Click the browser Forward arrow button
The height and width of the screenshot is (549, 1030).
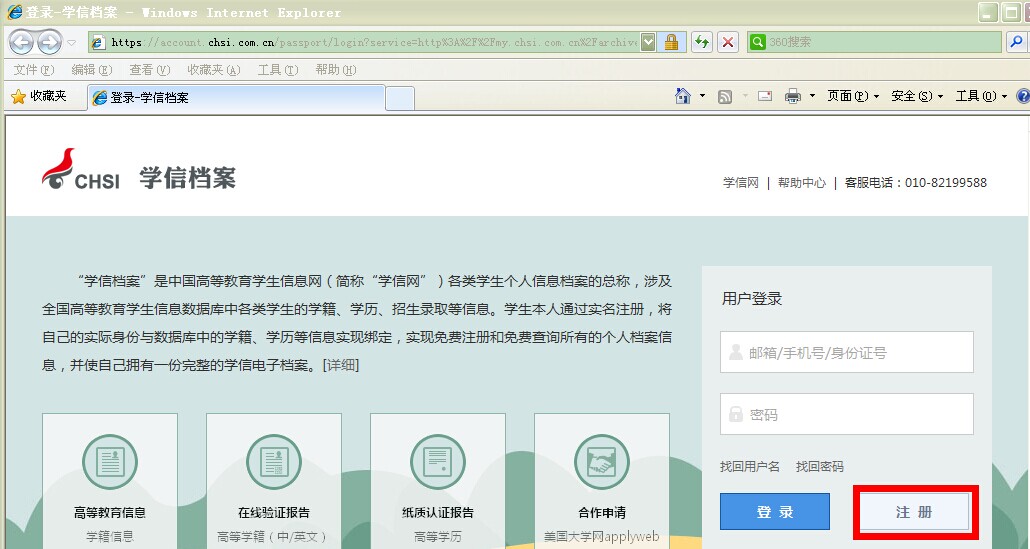coord(49,43)
